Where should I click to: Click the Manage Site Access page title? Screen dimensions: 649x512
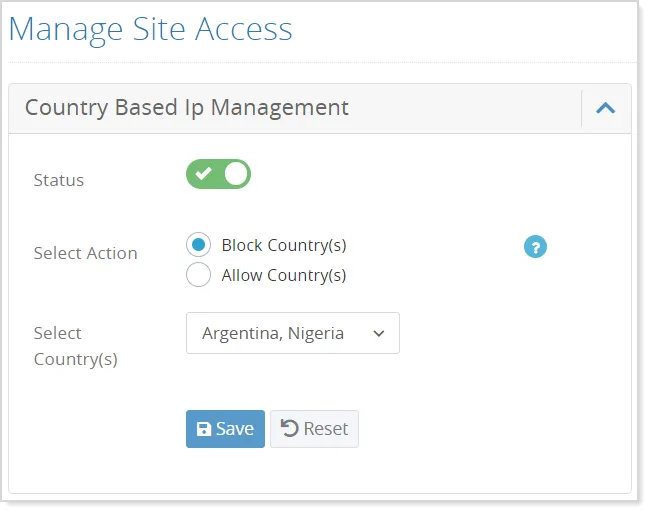click(151, 29)
